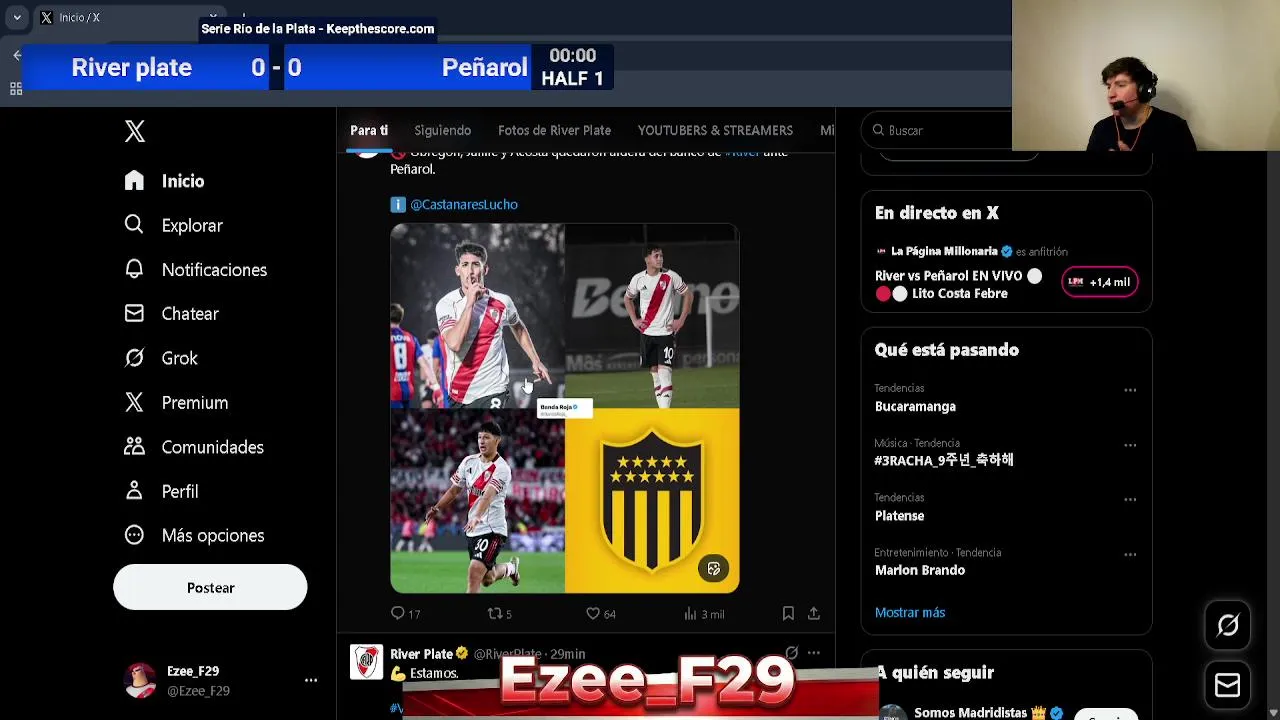1280x720 pixels.
Task: Open Ezee_F29 account avatar in sidebar
Action: pyautogui.click(x=140, y=680)
